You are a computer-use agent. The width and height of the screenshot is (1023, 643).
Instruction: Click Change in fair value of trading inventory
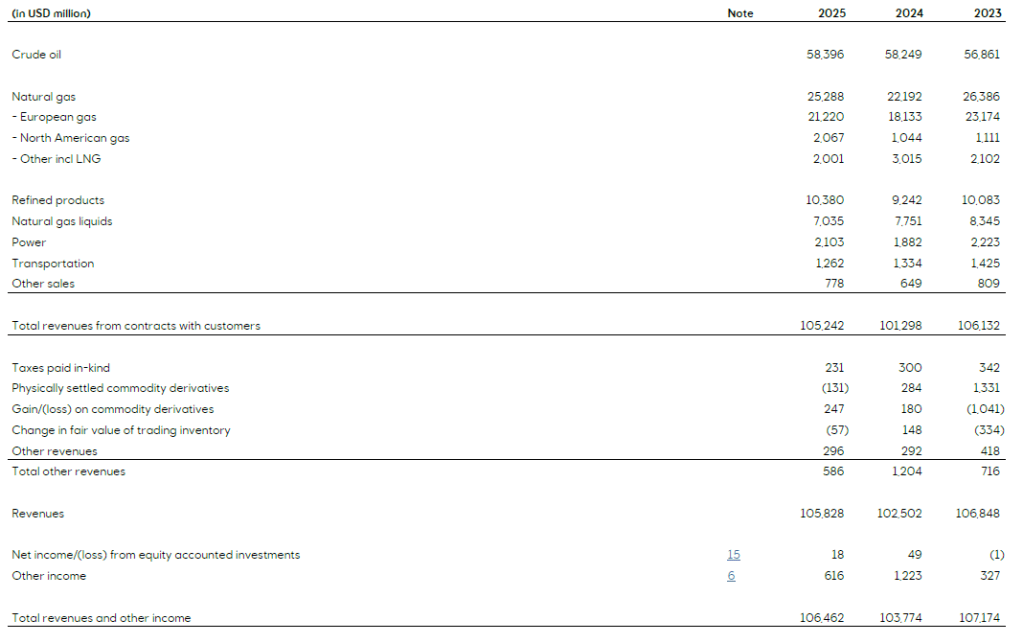[121, 430]
